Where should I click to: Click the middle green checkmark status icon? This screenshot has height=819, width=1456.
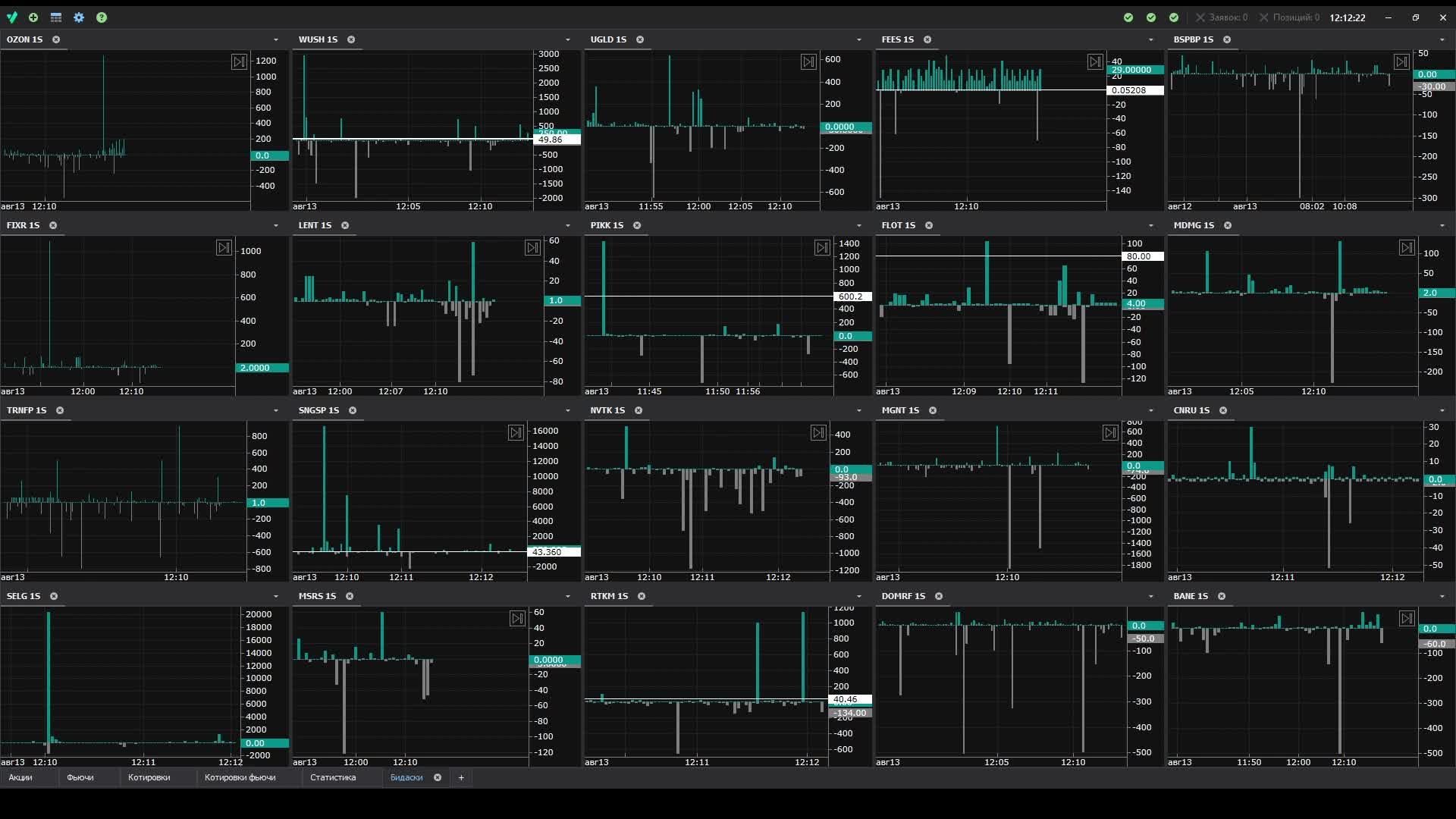point(1151,17)
